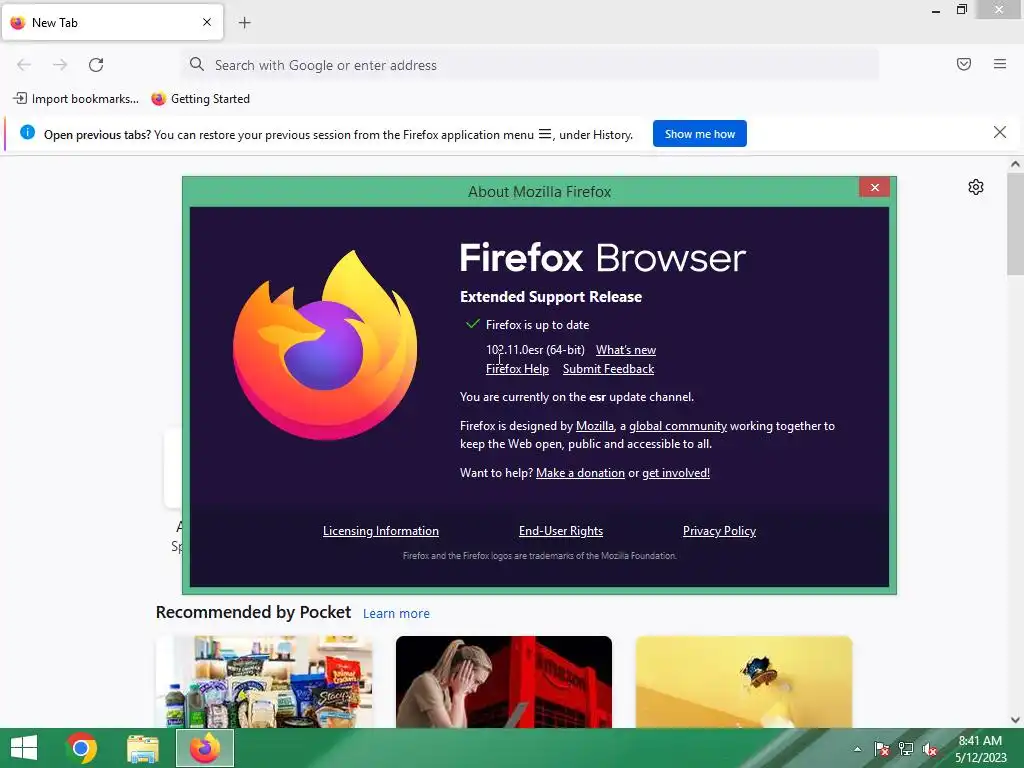Click the vertical scrollbar thumb

coord(1015,224)
